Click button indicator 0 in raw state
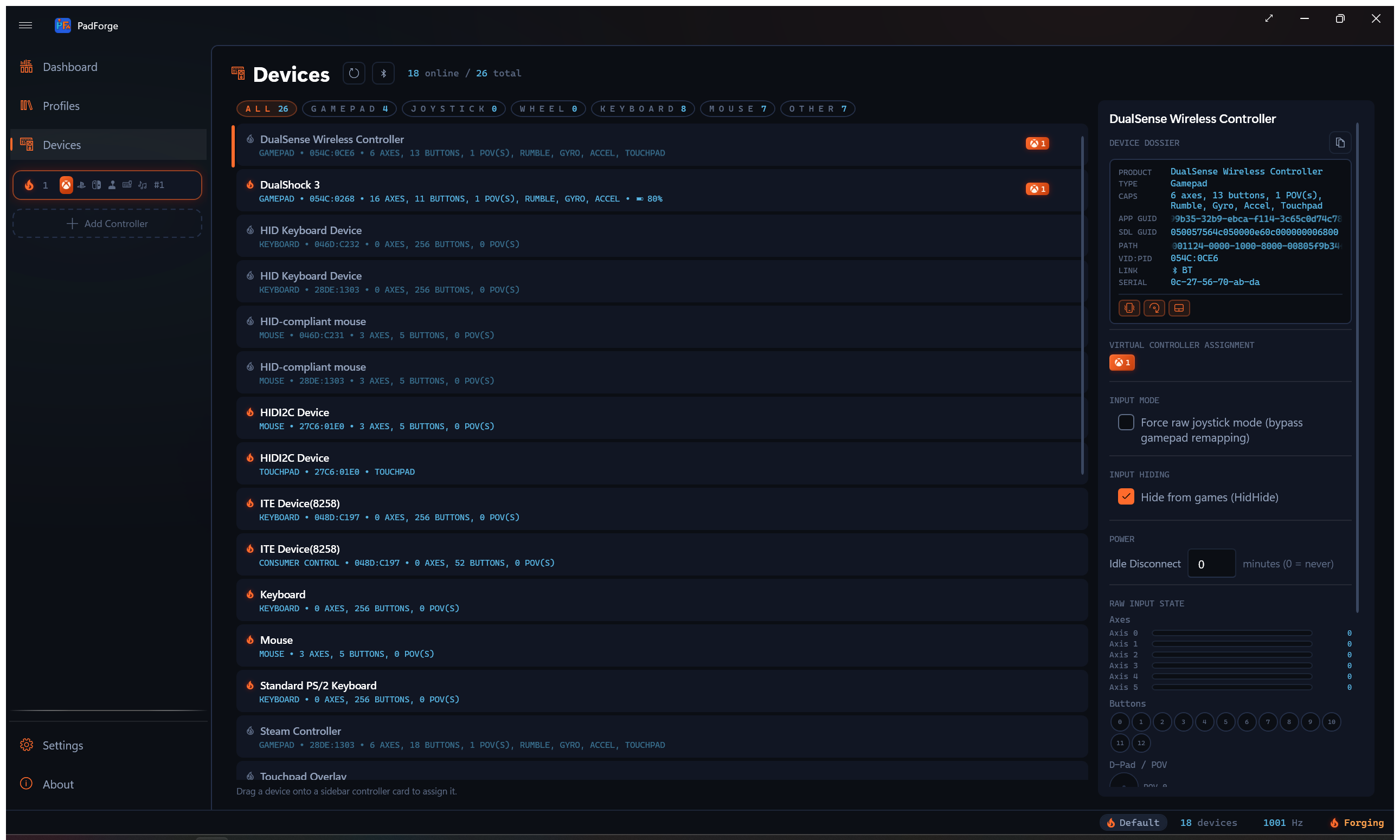Viewport: 1400px width, 840px height. (x=1120, y=722)
